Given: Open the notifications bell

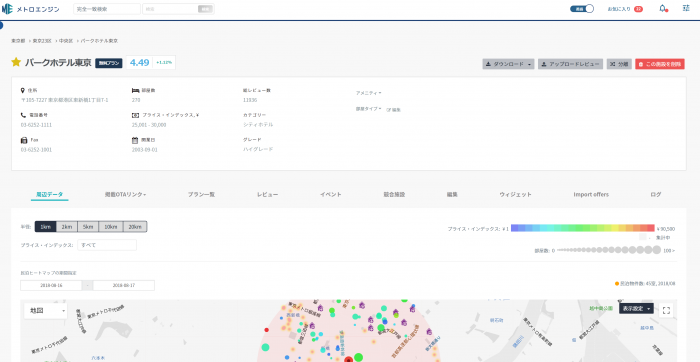Looking at the screenshot, I should [663, 8].
